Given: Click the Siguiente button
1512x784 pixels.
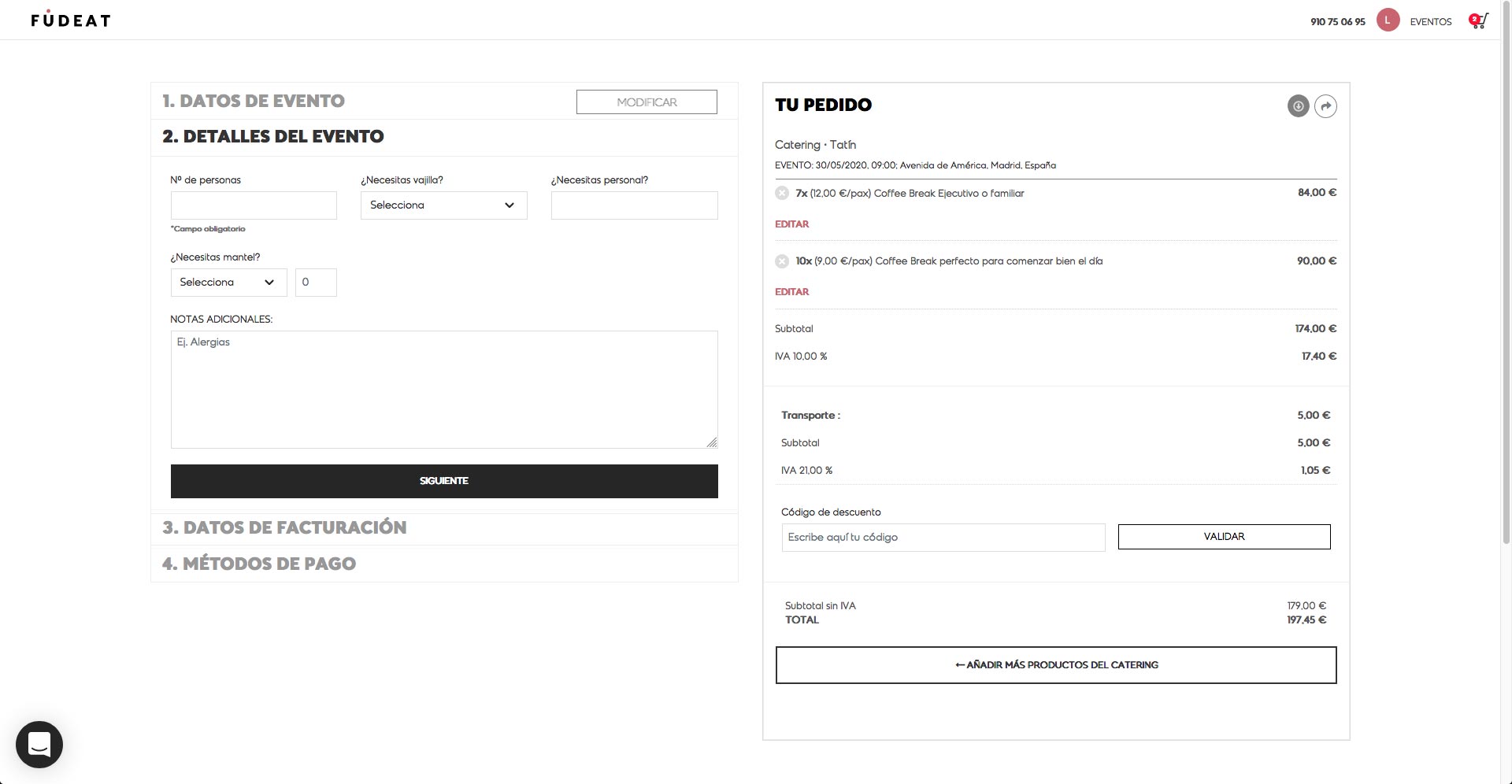Looking at the screenshot, I should pyautogui.click(x=444, y=481).
